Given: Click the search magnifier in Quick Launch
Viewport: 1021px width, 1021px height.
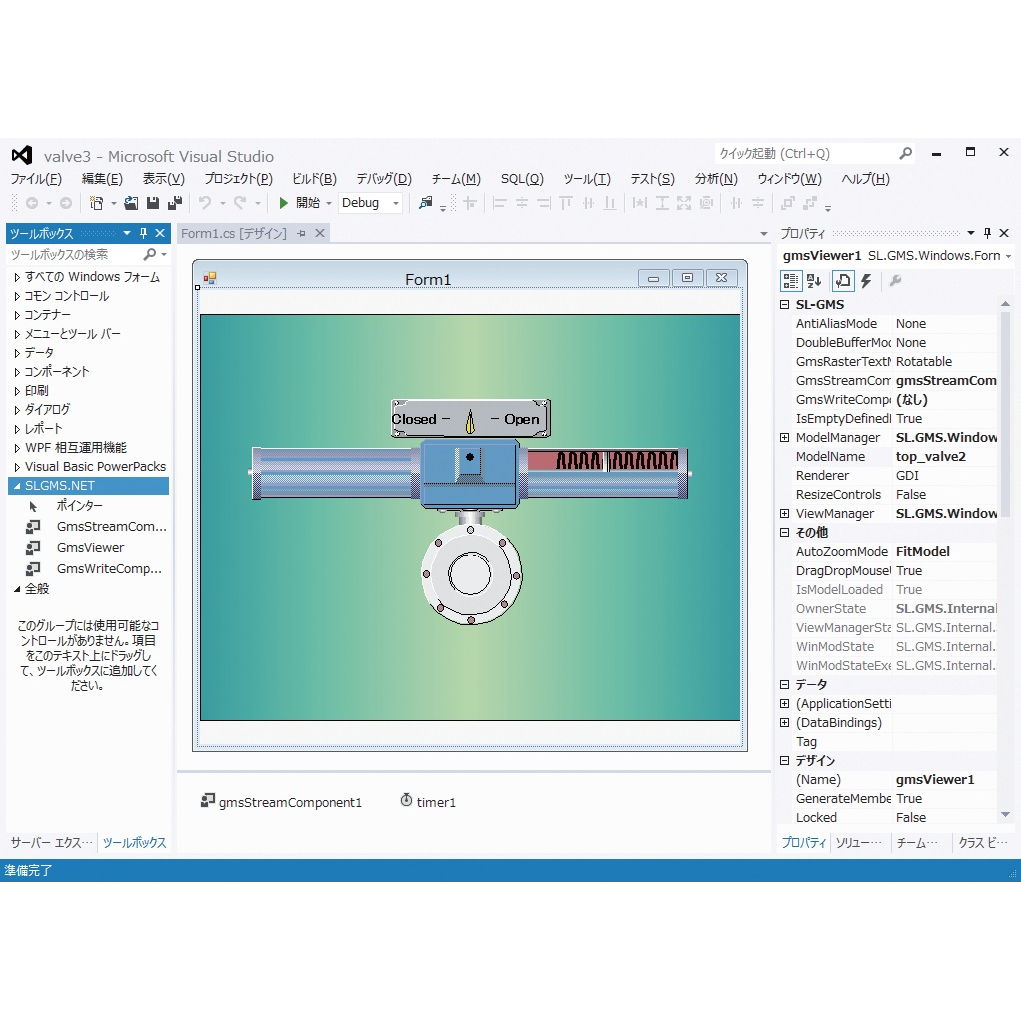Looking at the screenshot, I should (905, 154).
